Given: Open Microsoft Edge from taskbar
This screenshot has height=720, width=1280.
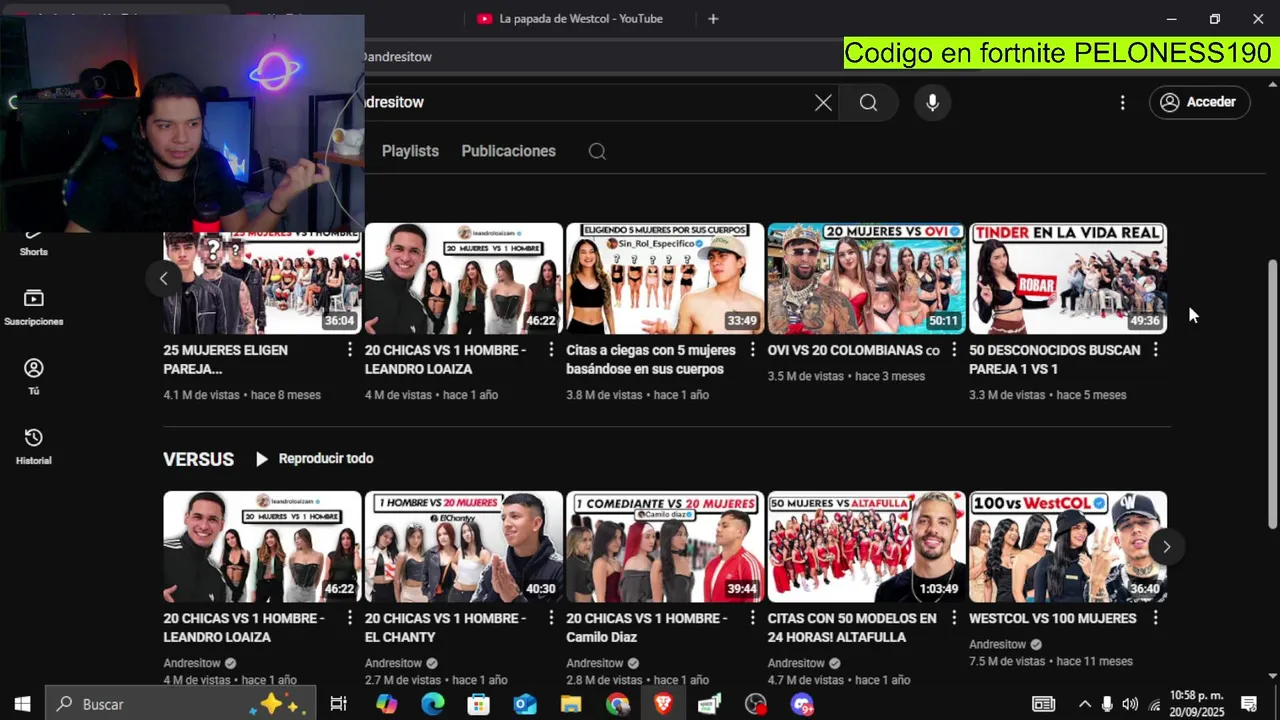Looking at the screenshot, I should point(433,704).
